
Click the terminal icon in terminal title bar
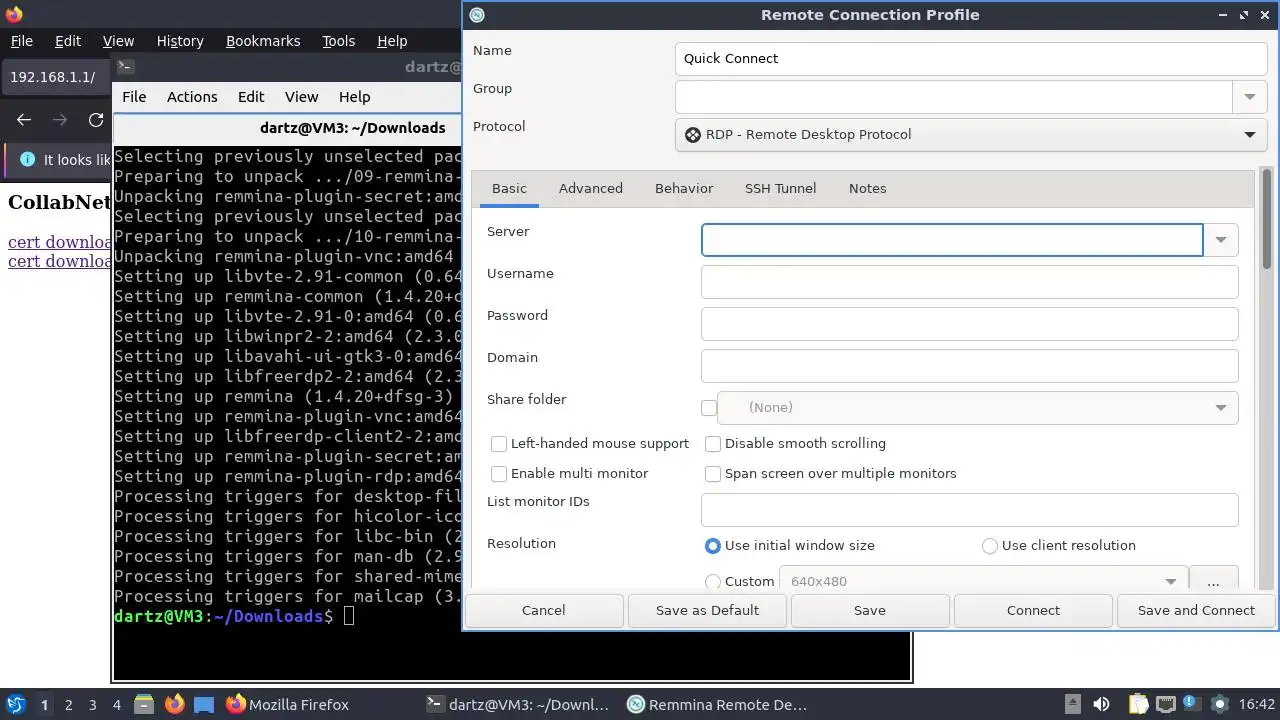click(x=125, y=67)
